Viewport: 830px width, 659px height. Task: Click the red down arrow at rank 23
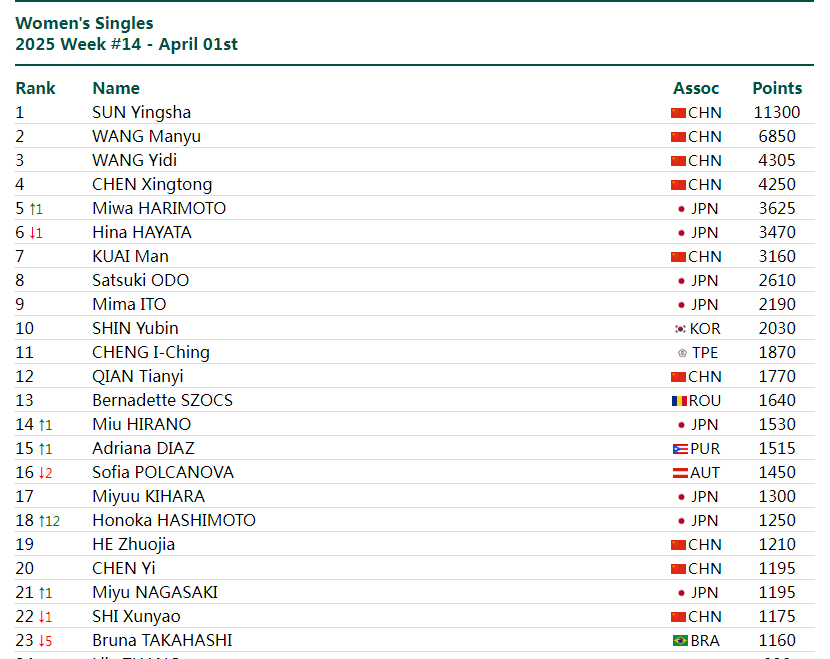(x=42, y=641)
